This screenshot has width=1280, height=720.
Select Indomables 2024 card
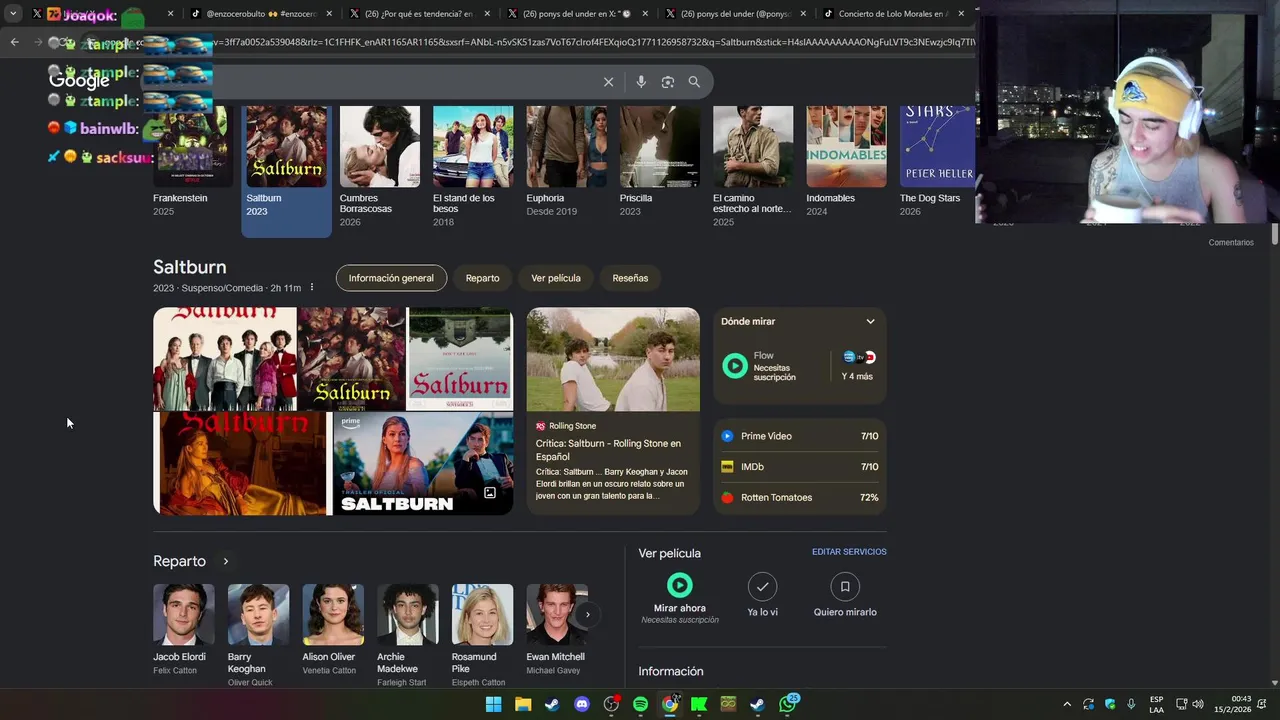pos(846,162)
